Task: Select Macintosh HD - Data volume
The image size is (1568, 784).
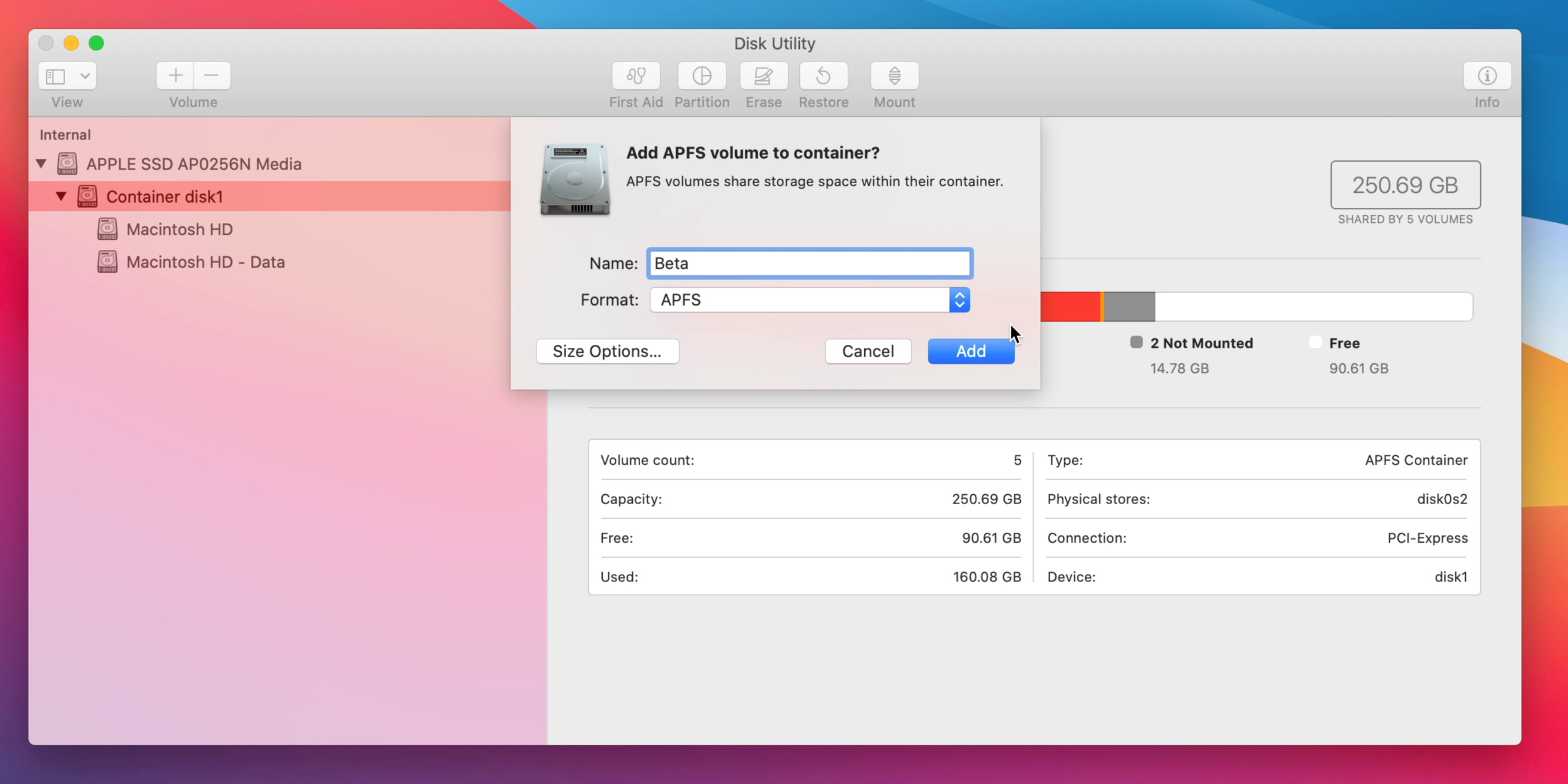Action: coord(205,262)
